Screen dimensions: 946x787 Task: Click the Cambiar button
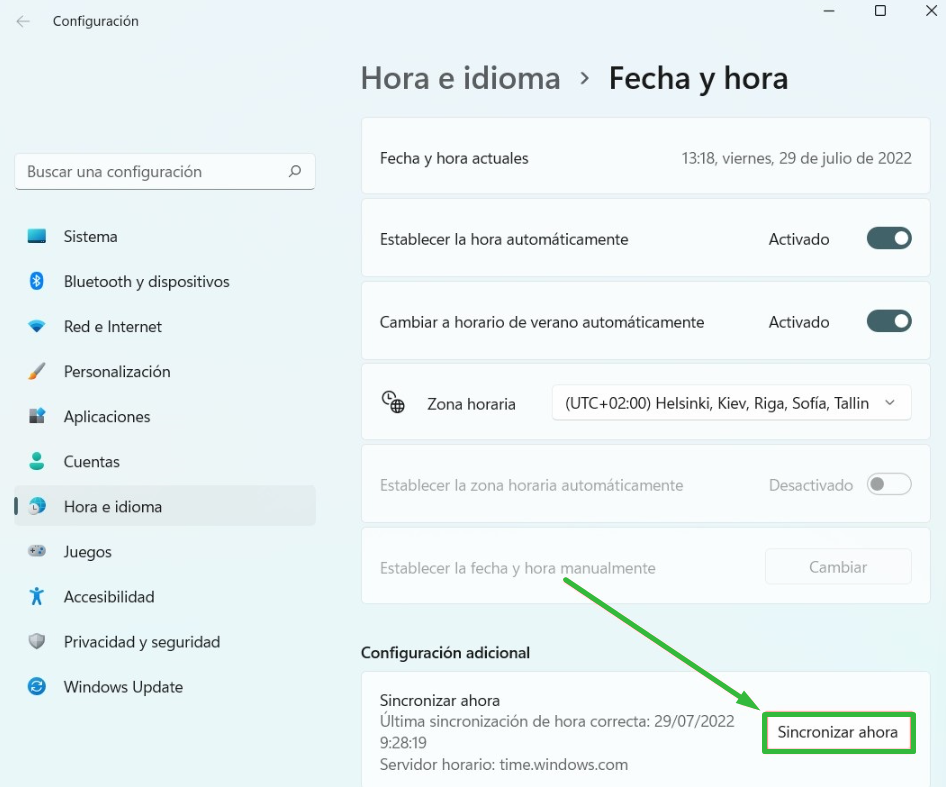(838, 567)
